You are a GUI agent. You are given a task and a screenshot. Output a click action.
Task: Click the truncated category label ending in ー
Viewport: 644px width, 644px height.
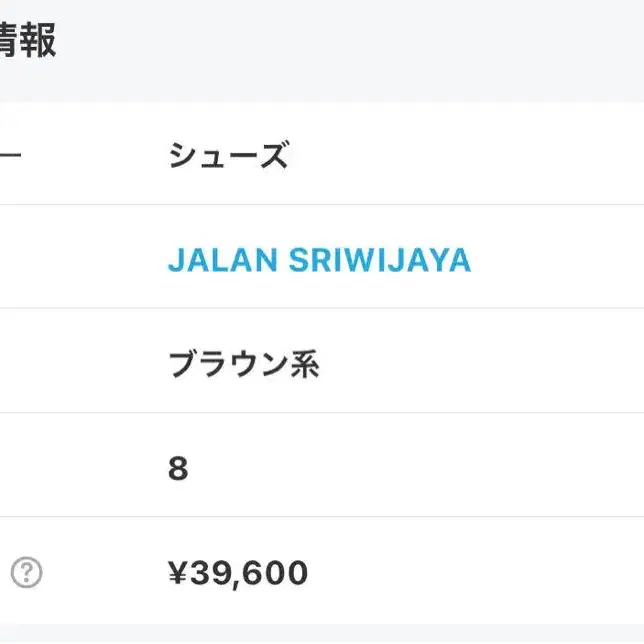tap(10, 155)
